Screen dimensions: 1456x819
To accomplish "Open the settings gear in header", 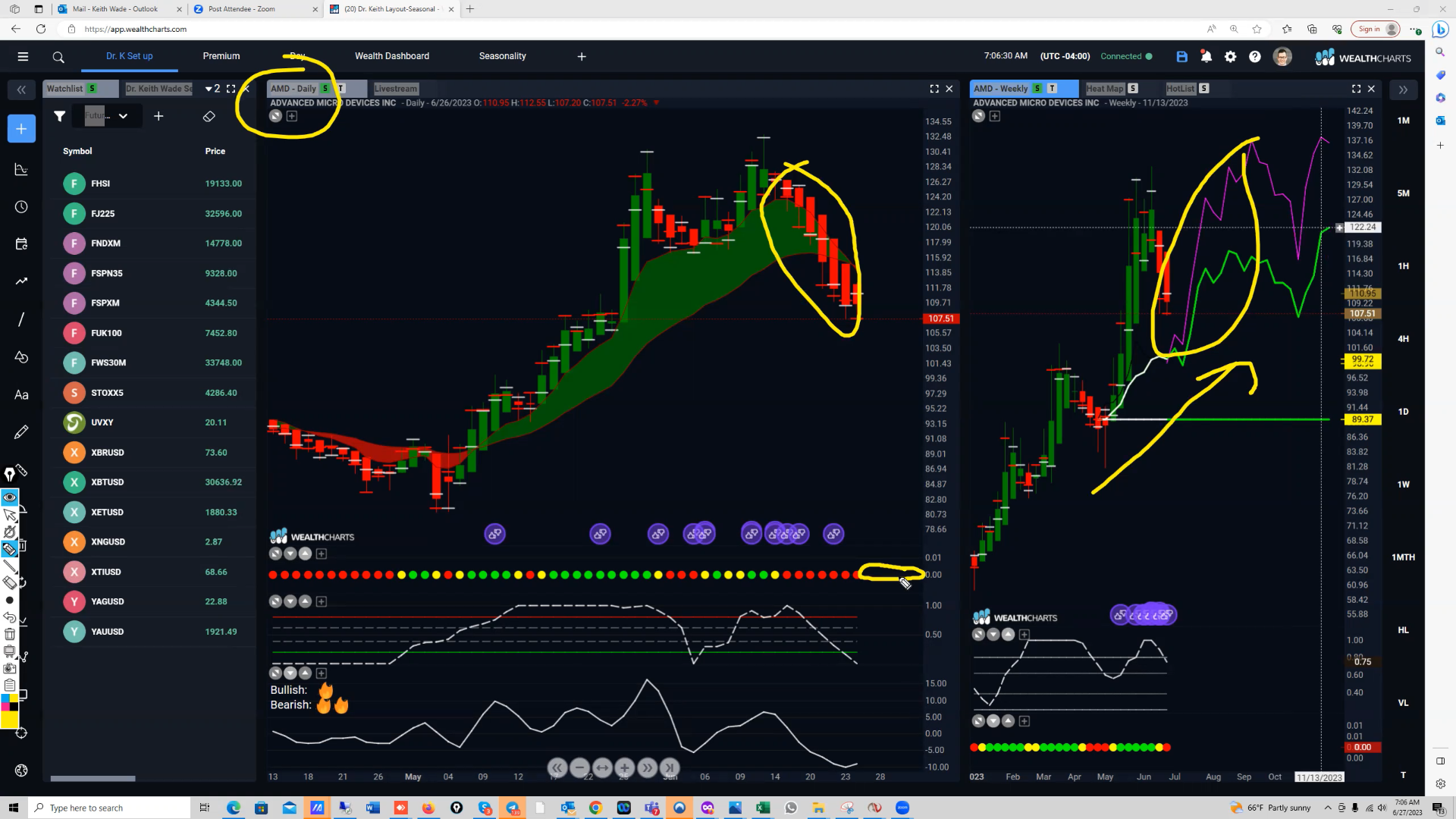I will point(1231,57).
